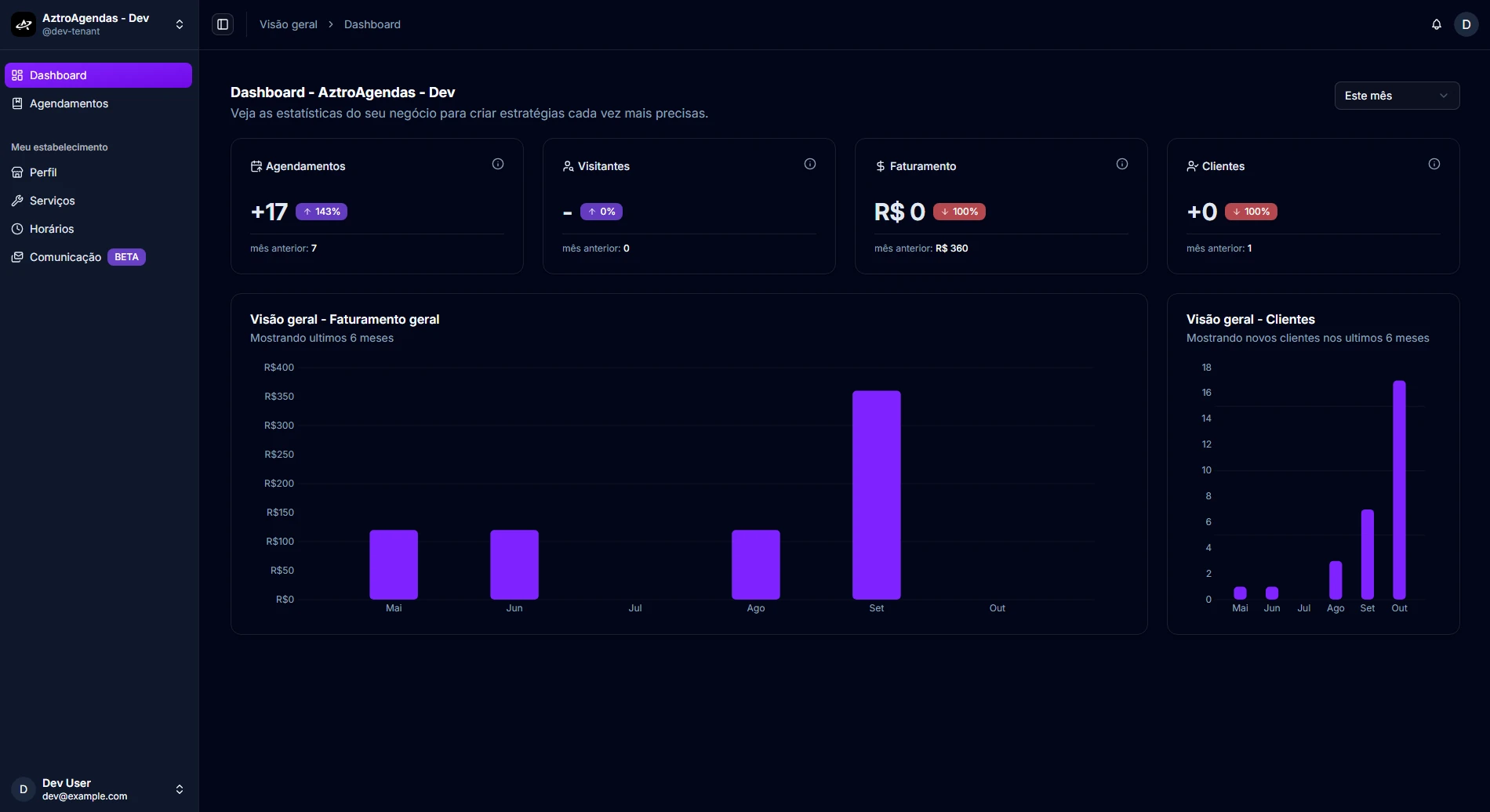Click the D user avatar top right
This screenshot has width=1490, height=812.
coord(1466,24)
